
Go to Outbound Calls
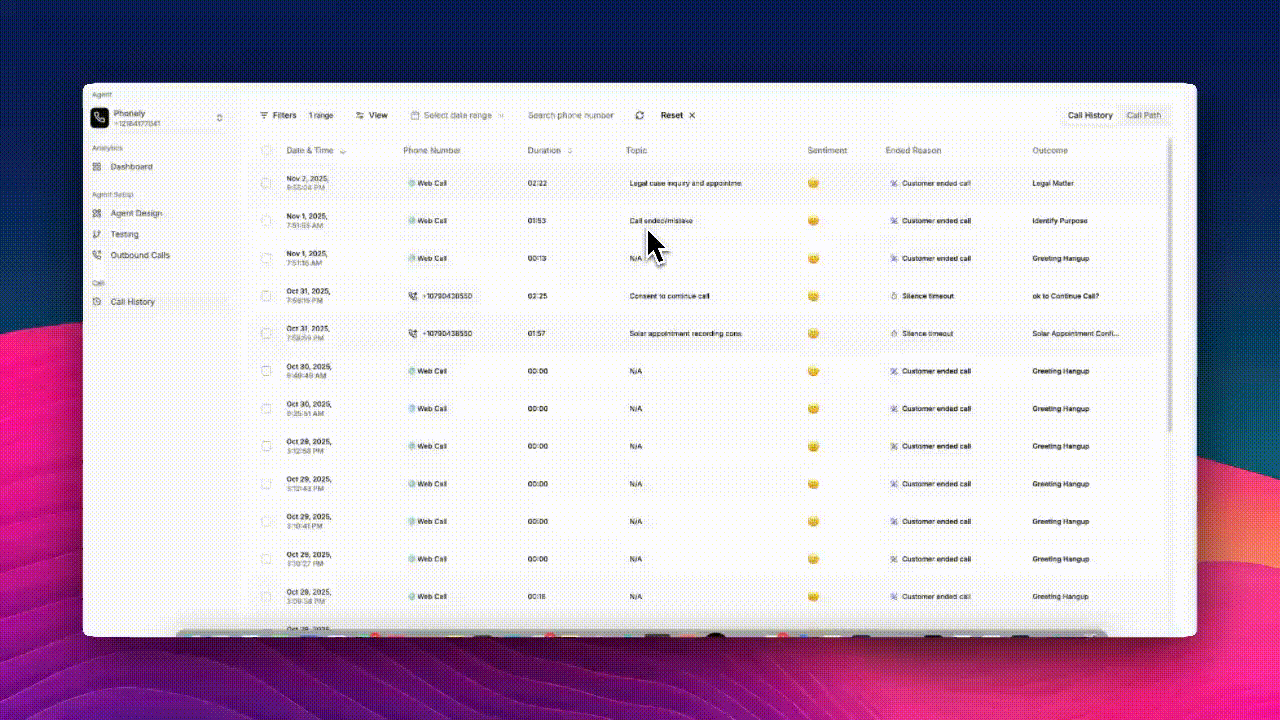click(x=139, y=255)
